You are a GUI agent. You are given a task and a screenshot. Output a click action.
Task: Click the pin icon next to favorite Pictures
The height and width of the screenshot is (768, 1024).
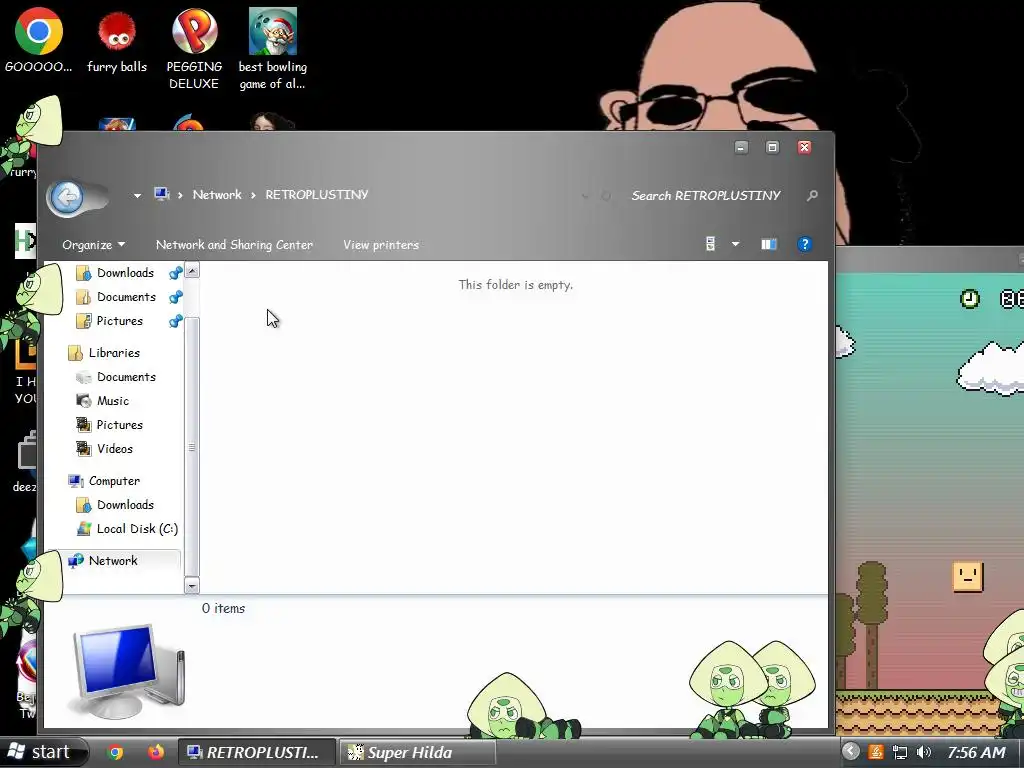[x=175, y=321]
